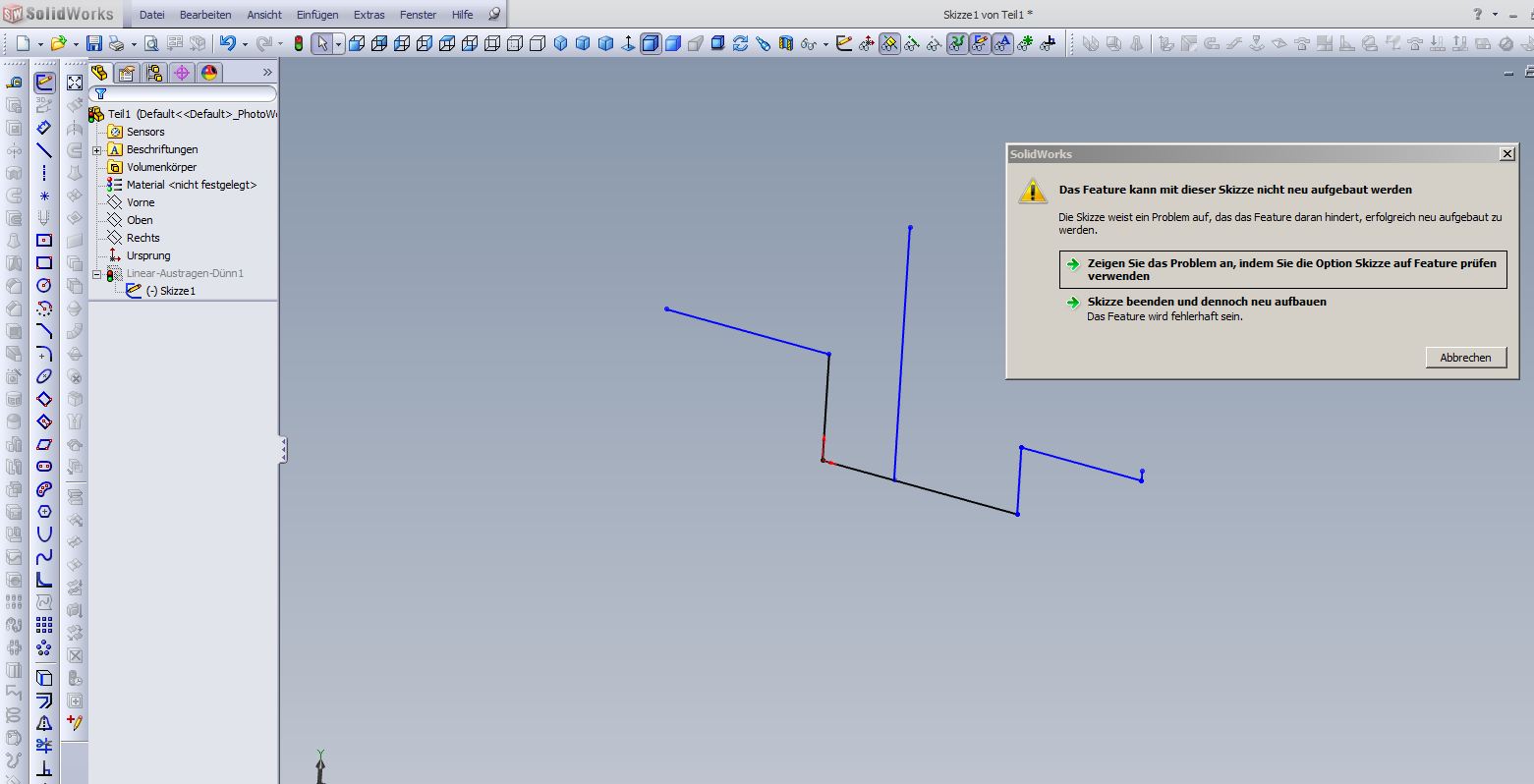Activate the Select arrow cursor tool
Screen dimensions: 1534x784
tap(322, 44)
